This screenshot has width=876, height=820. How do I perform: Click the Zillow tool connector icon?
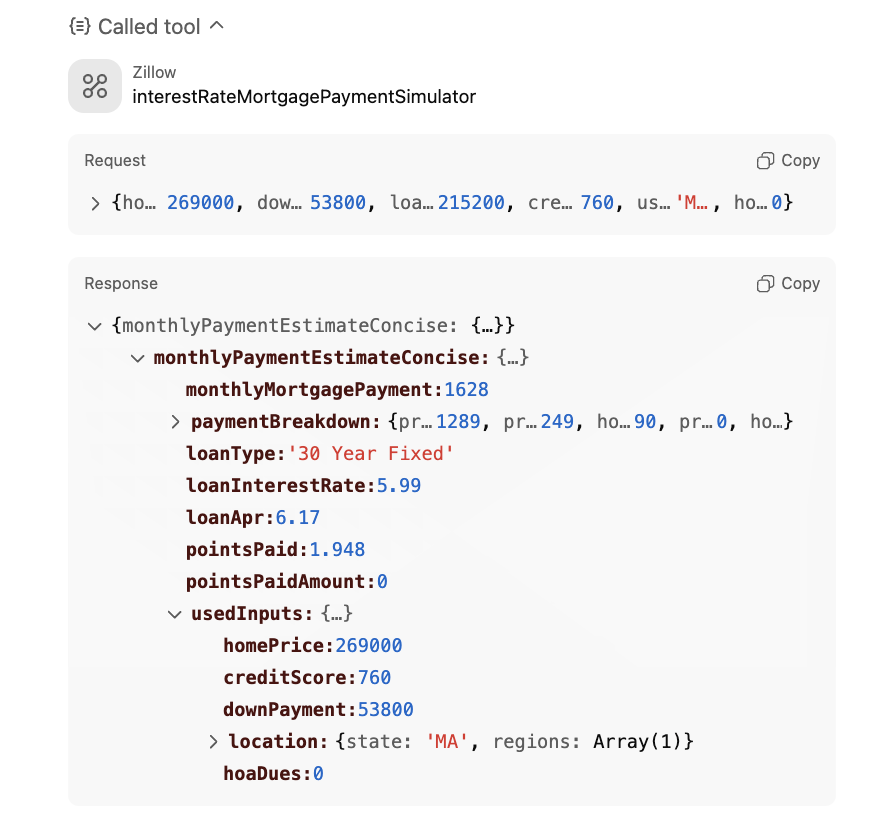point(95,86)
